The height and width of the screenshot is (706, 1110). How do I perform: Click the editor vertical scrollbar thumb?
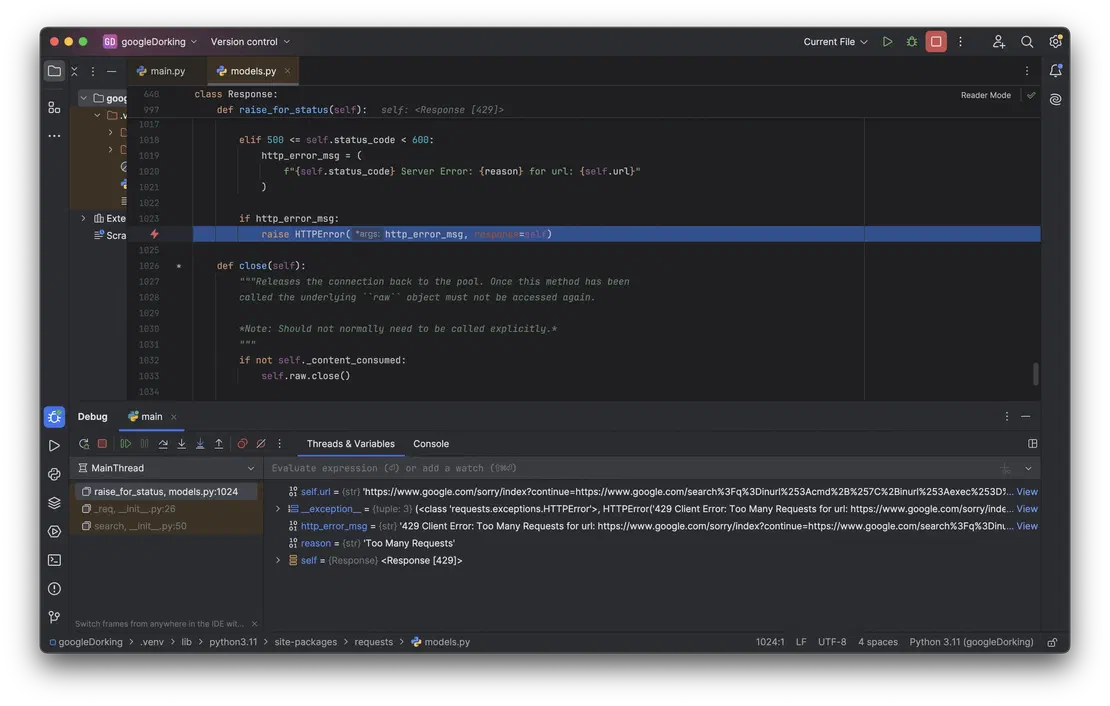click(1035, 373)
